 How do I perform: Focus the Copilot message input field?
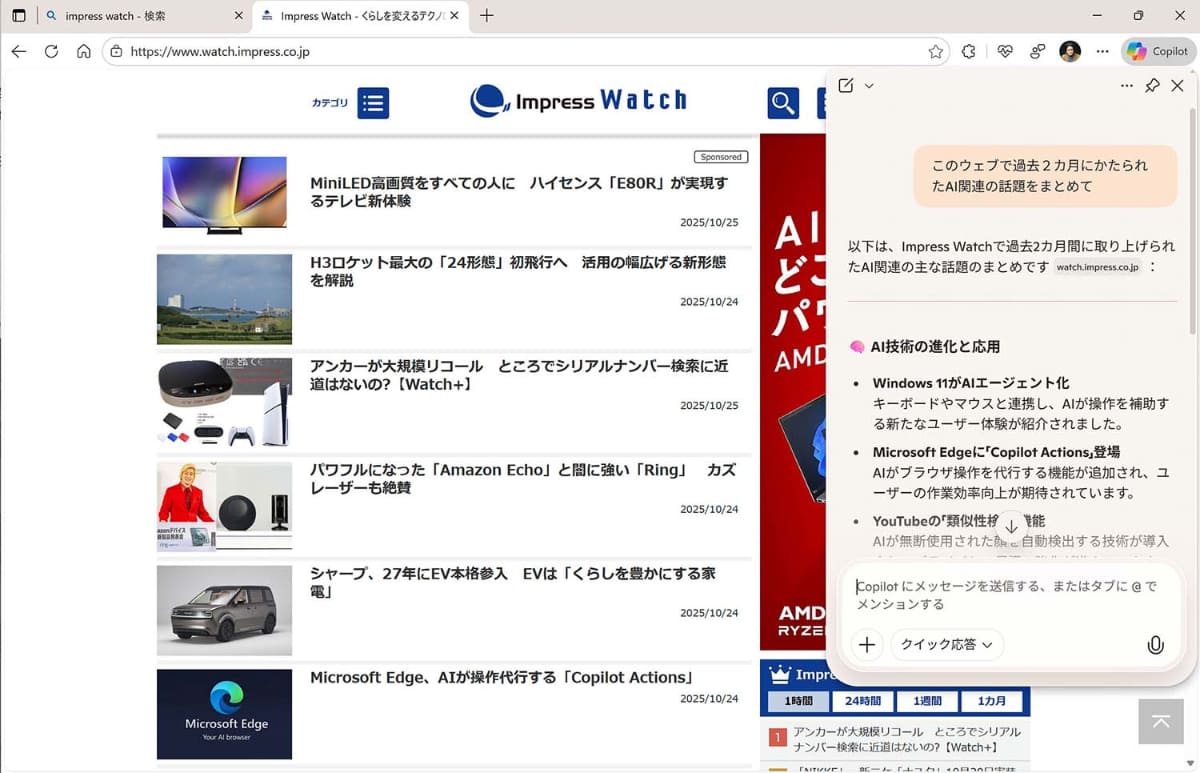1010,595
